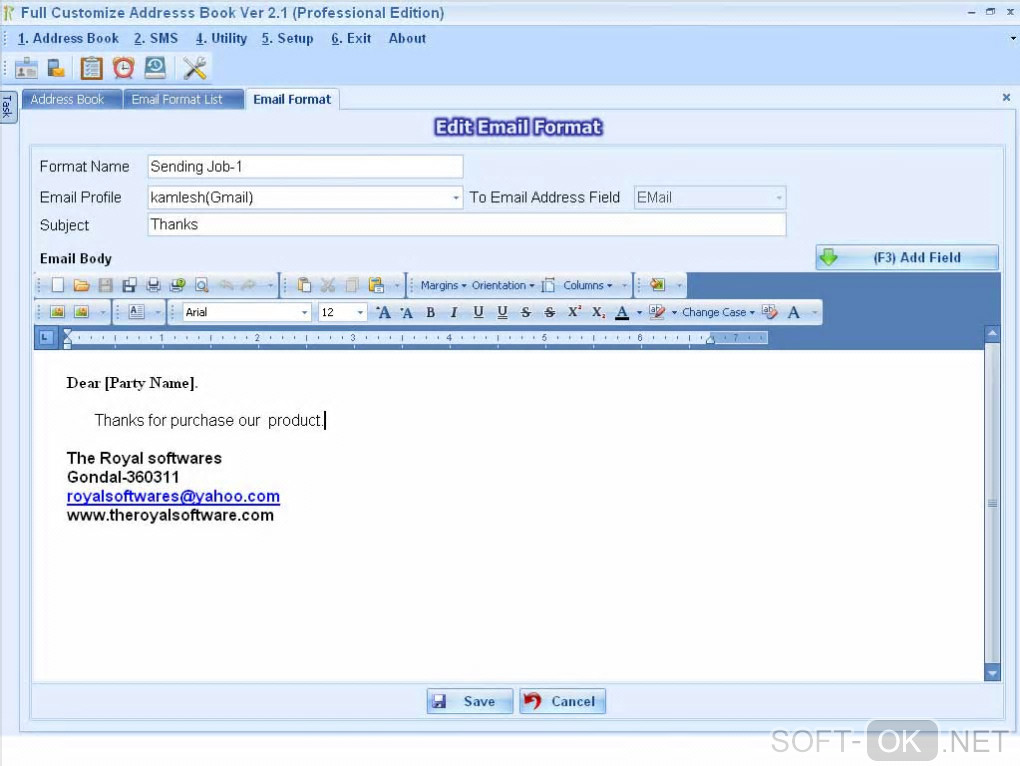The image size is (1020, 766).
Task: Open the font name Arial dropdown
Action: point(304,312)
